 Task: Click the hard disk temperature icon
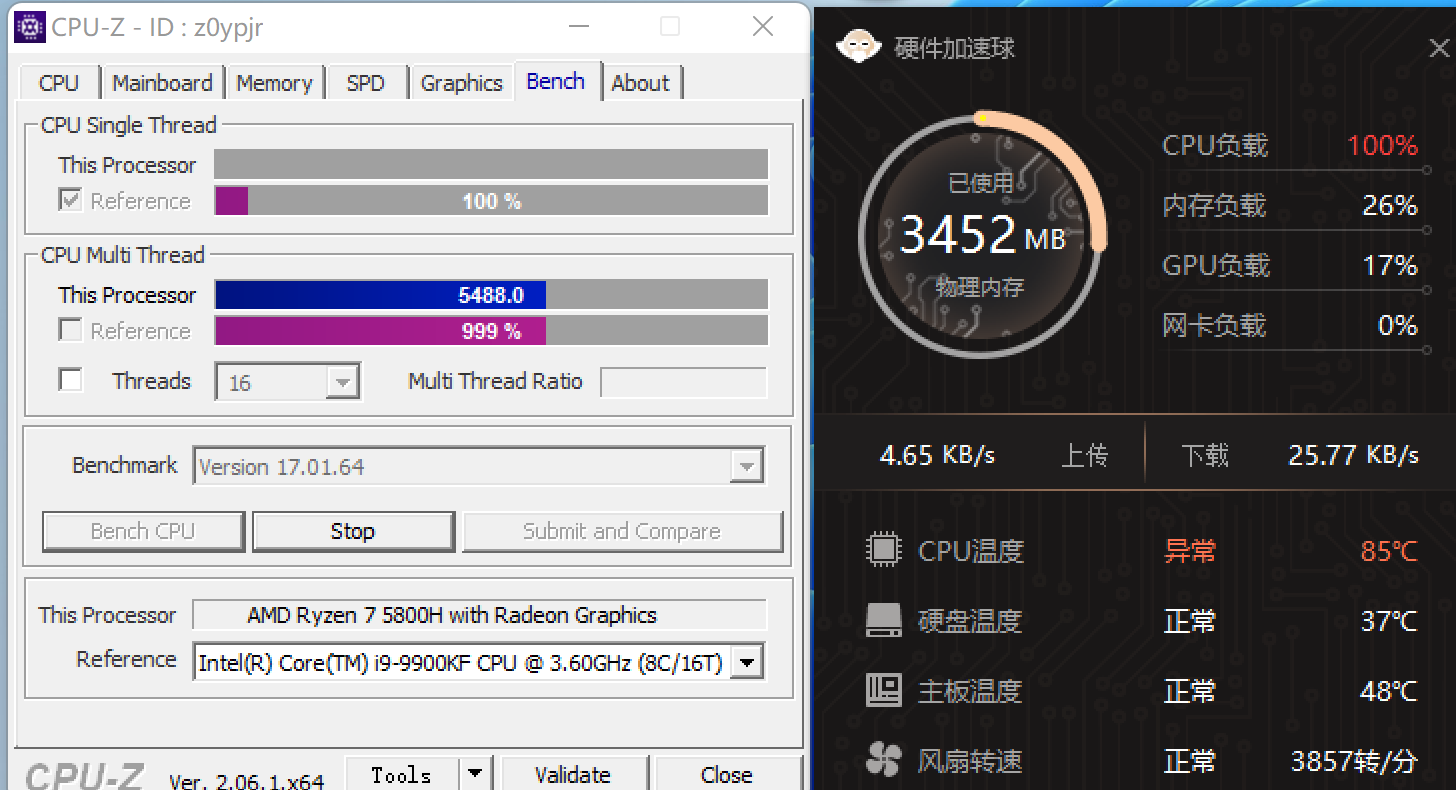coord(883,621)
